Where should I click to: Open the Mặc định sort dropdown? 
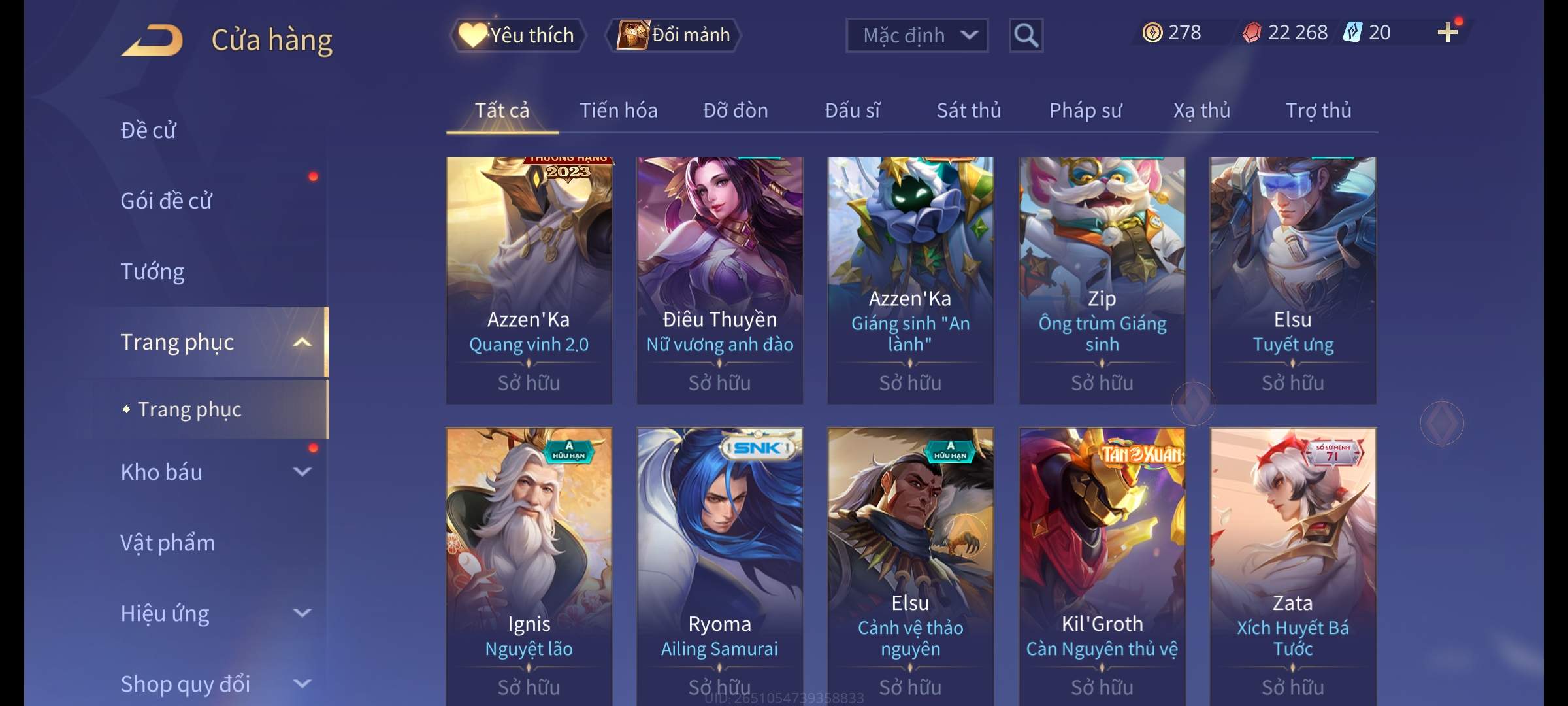point(917,35)
